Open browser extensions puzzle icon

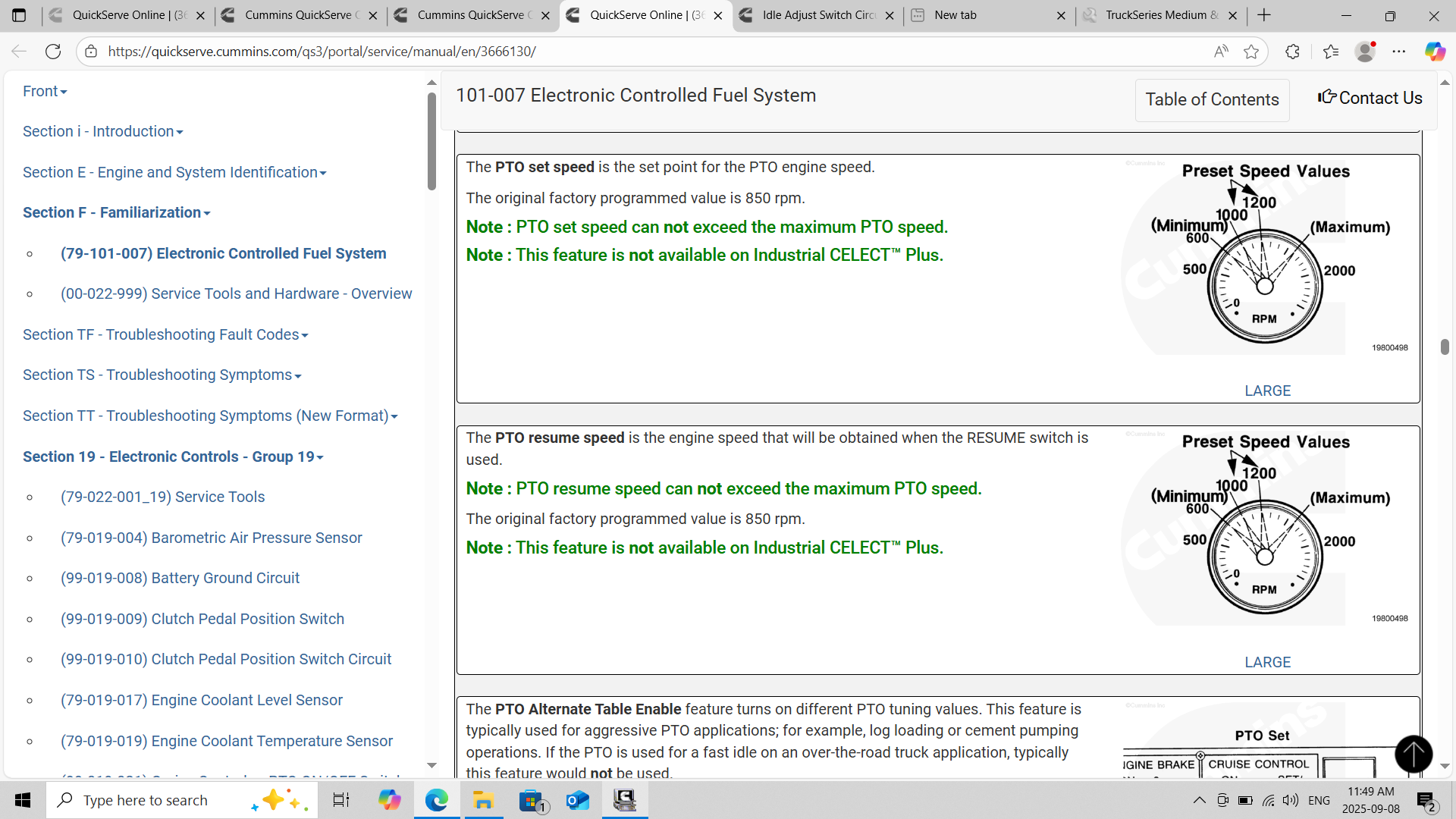1293,52
